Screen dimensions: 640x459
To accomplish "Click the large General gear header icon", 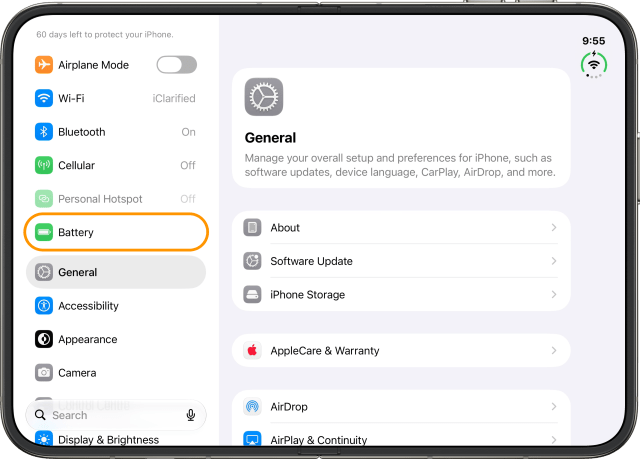I will 264,97.
